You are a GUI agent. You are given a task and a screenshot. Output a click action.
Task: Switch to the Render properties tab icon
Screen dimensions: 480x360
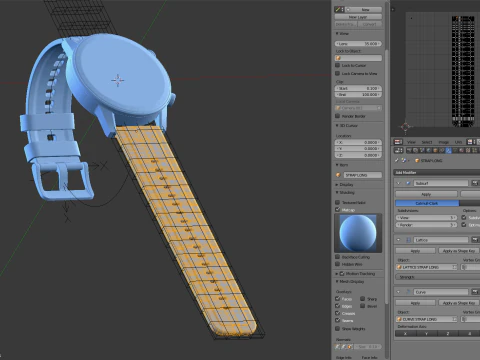(409, 151)
